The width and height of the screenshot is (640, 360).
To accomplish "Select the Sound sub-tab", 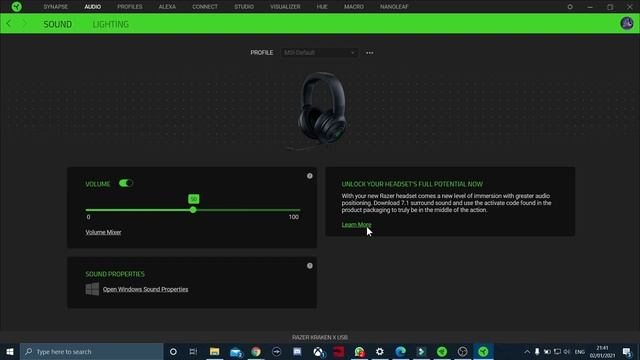I will tap(58, 24).
